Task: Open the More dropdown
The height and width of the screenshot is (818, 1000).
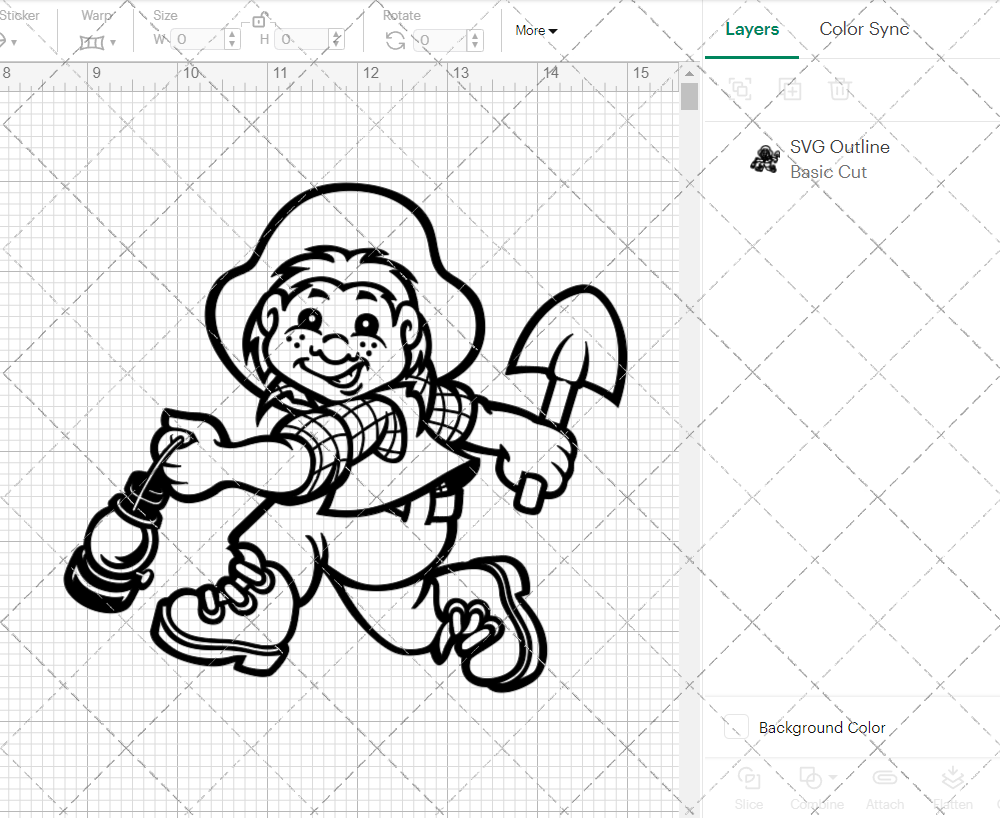Action: [x=536, y=30]
